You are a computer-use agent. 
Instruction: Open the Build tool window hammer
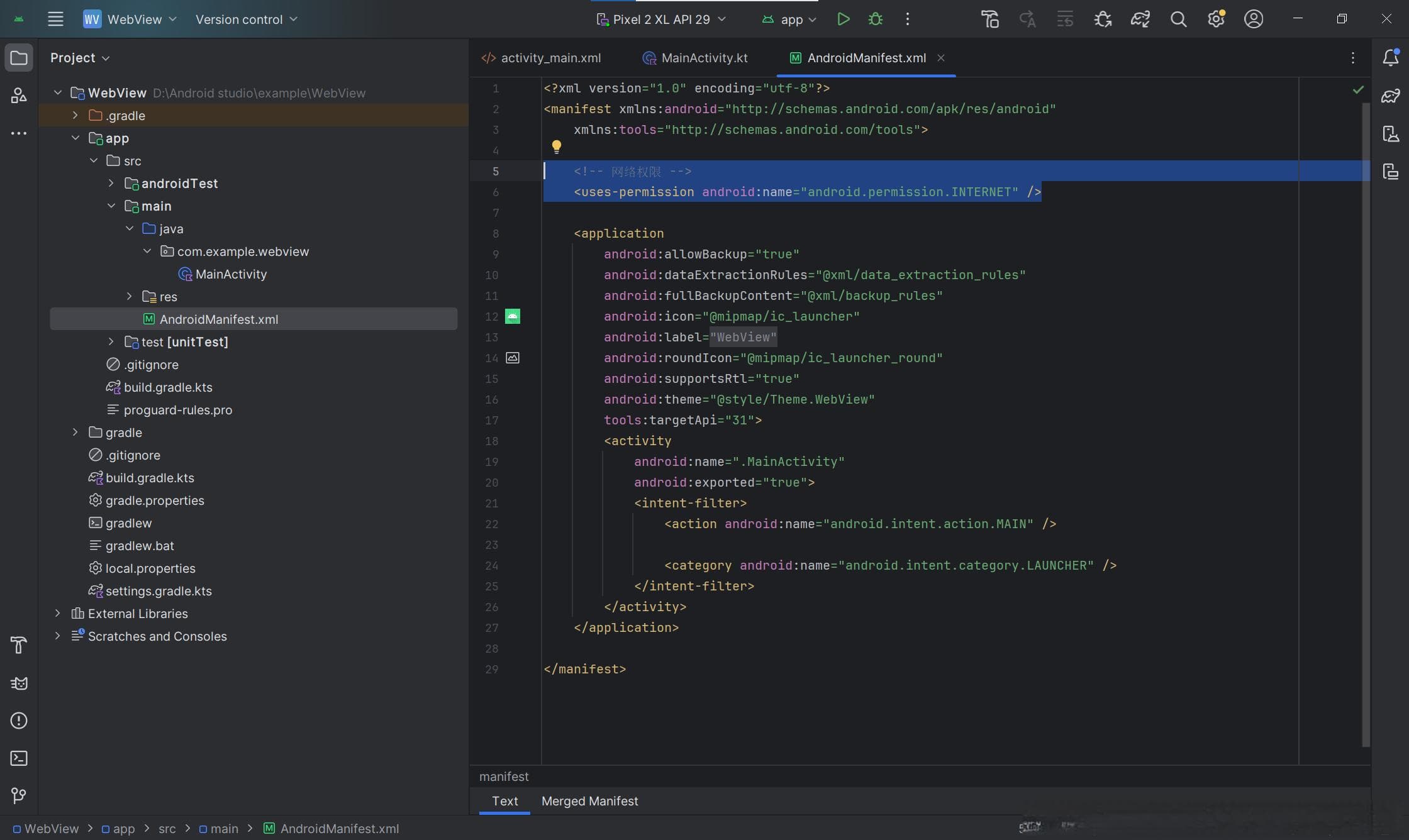pos(19,645)
